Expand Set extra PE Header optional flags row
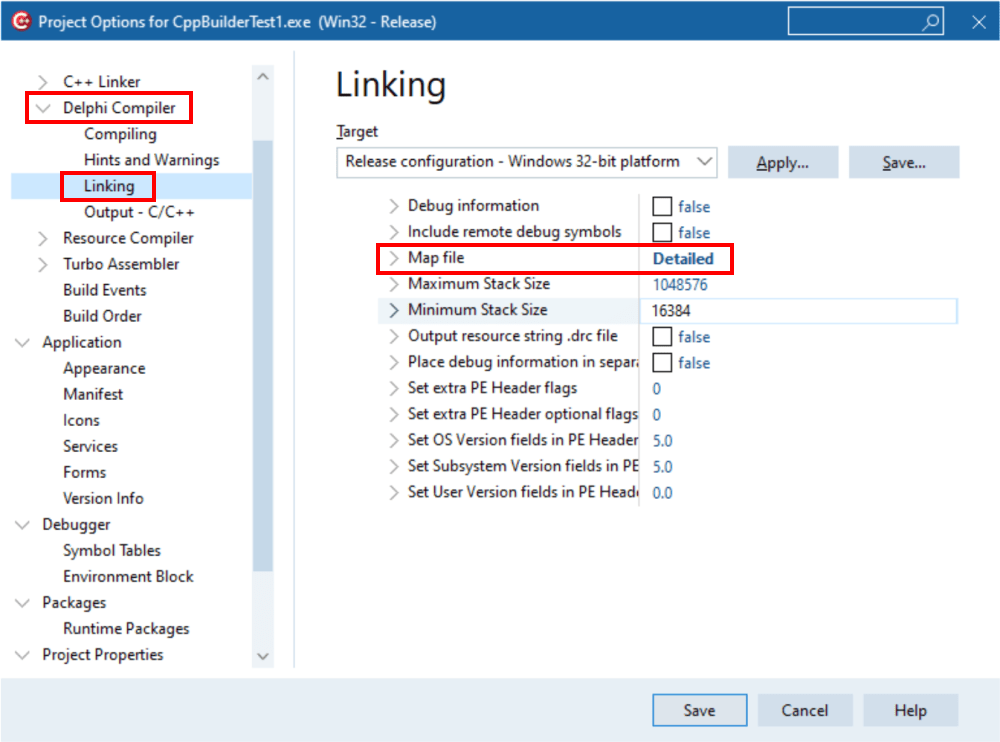This screenshot has height=742, width=1000. [x=394, y=414]
